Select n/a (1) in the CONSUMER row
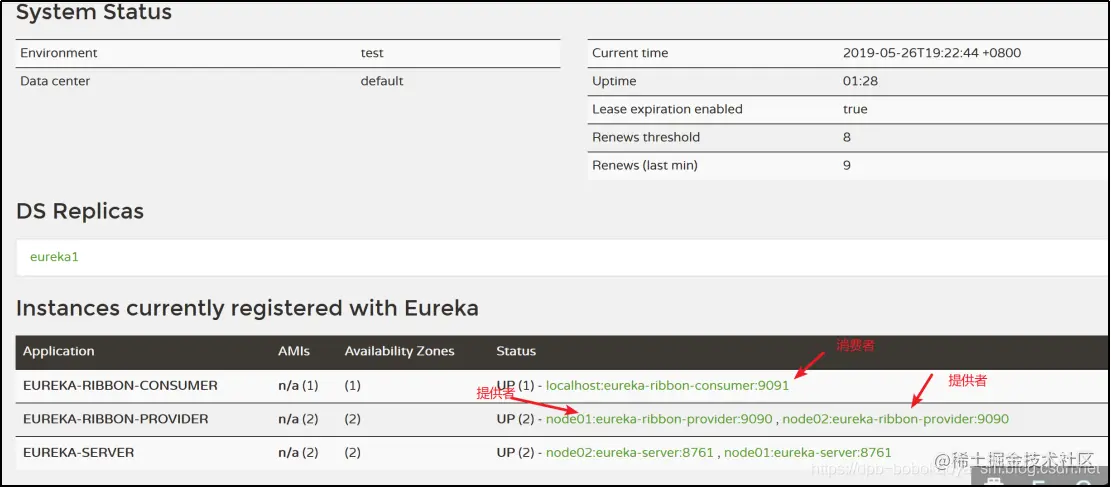 click(x=298, y=386)
